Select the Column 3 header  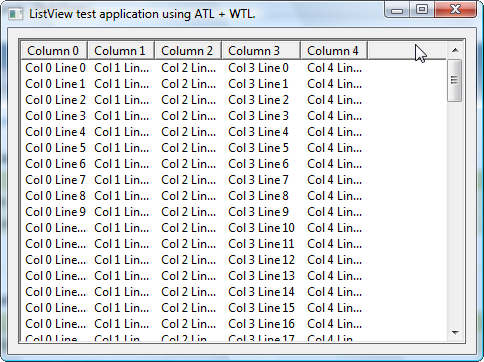click(x=261, y=51)
